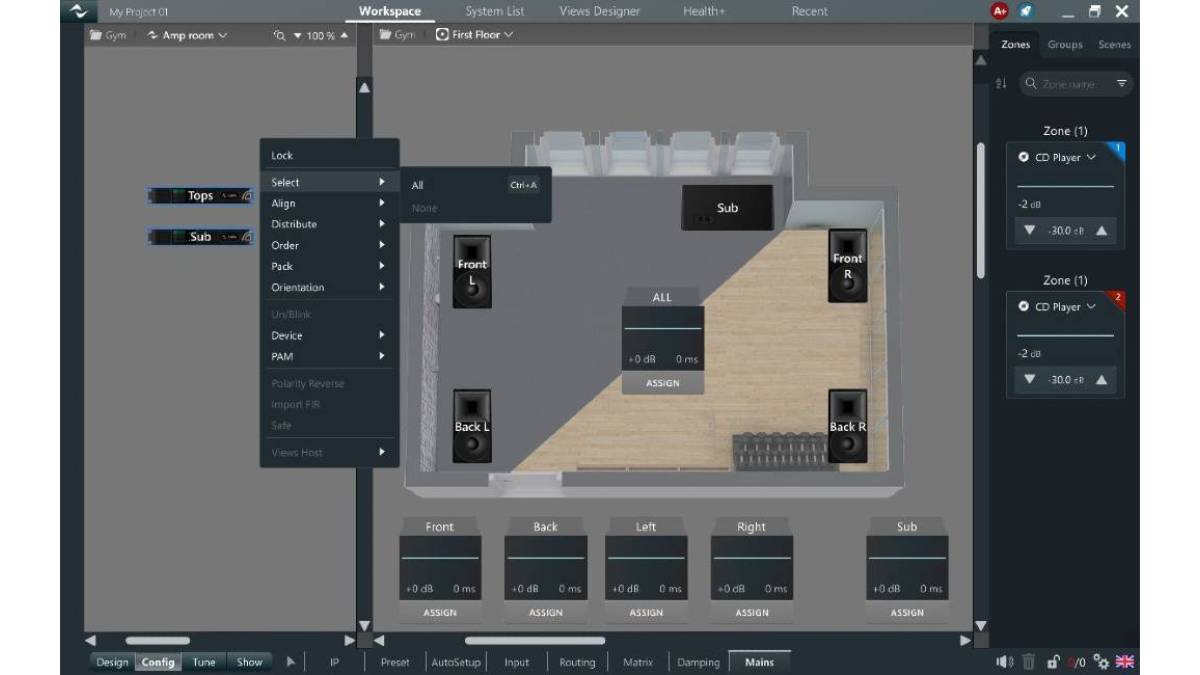Choose Lock from the context menu
The height and width of the screenshot is (675, 1200).
(329, 155)
